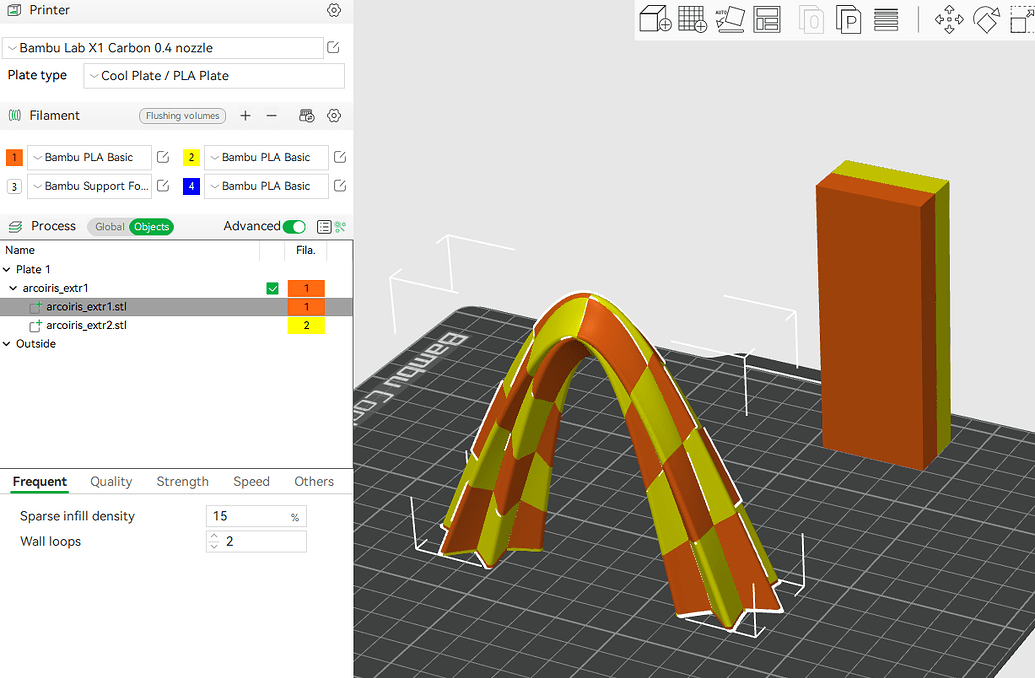
Task: Click Fila. column header
Action: tap(306, 250)
